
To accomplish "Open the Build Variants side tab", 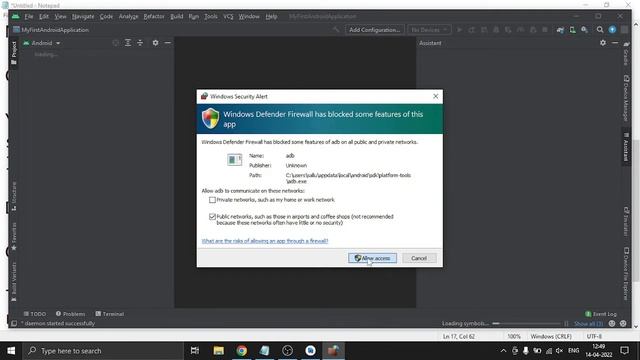I will pyautogui.click(x=14, y=282).
